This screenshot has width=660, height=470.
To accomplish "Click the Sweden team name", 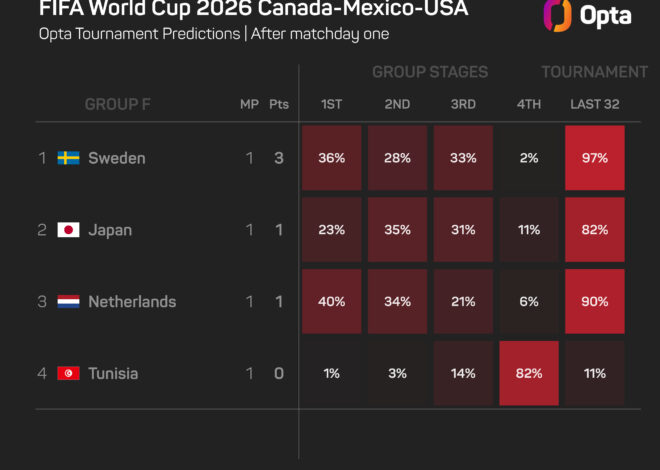I will pyautogui.click(x=117, y=158).
